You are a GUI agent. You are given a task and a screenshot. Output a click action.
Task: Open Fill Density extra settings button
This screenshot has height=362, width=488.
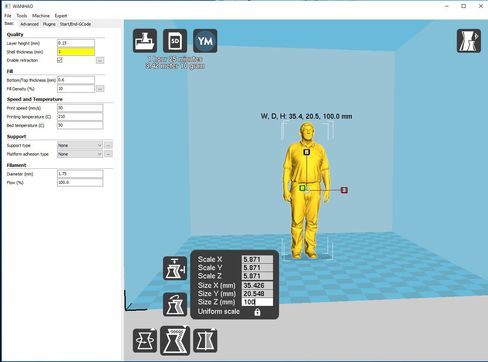tap(100, 89)
